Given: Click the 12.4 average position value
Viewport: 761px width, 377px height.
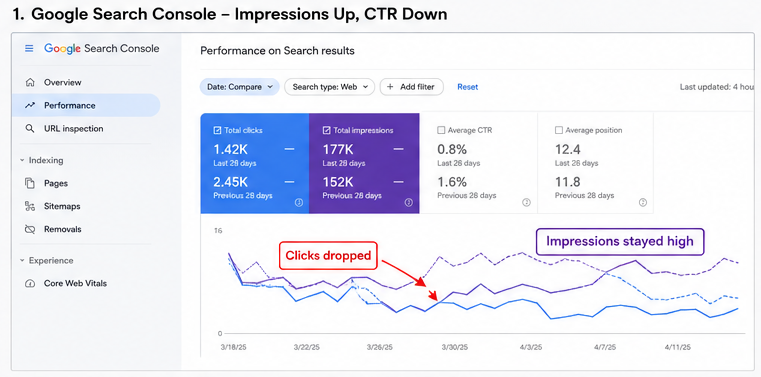Looking at the screenshot, I should pos(568,148).
